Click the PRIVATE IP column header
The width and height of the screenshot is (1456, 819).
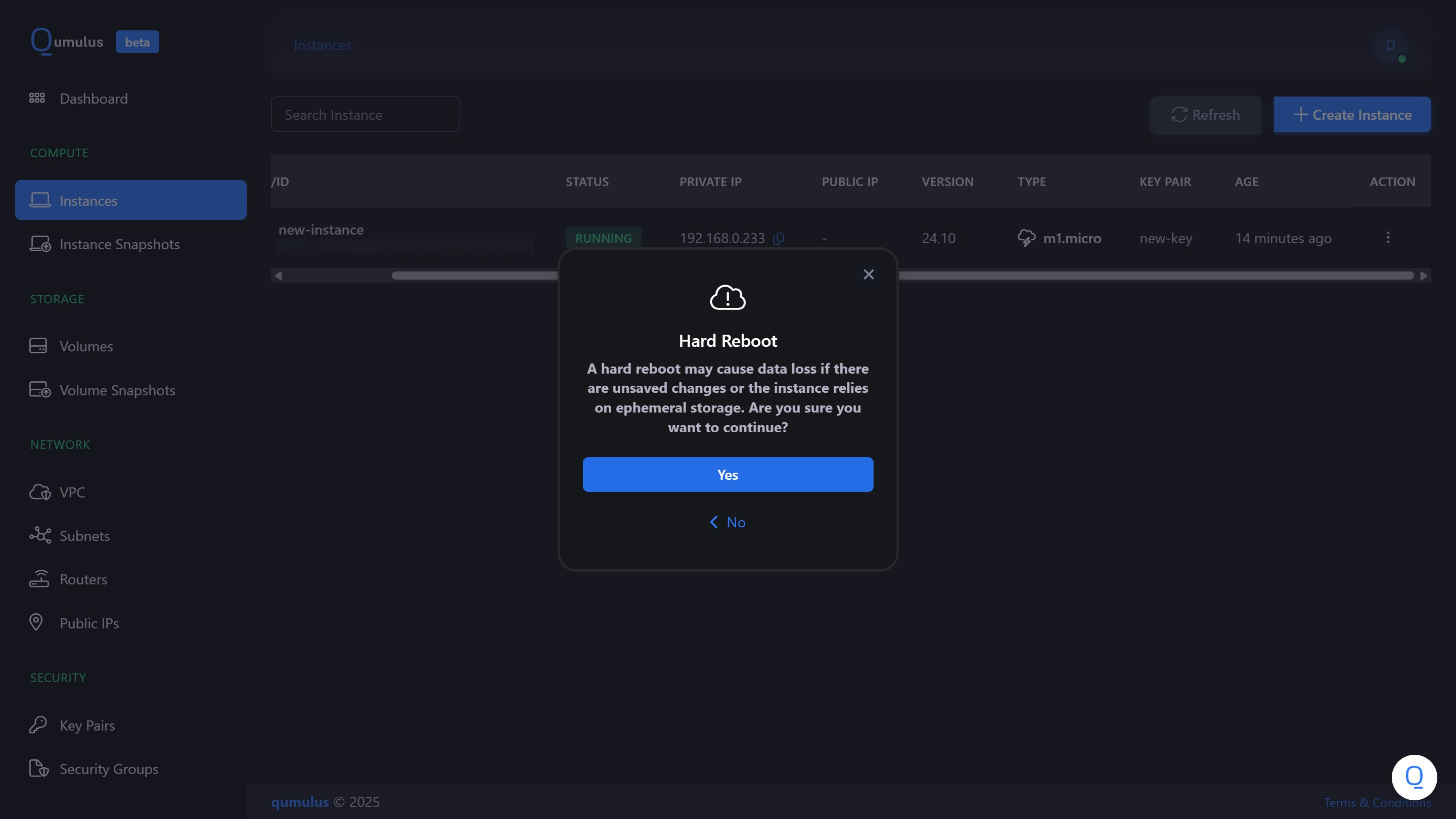pos(710,181)
